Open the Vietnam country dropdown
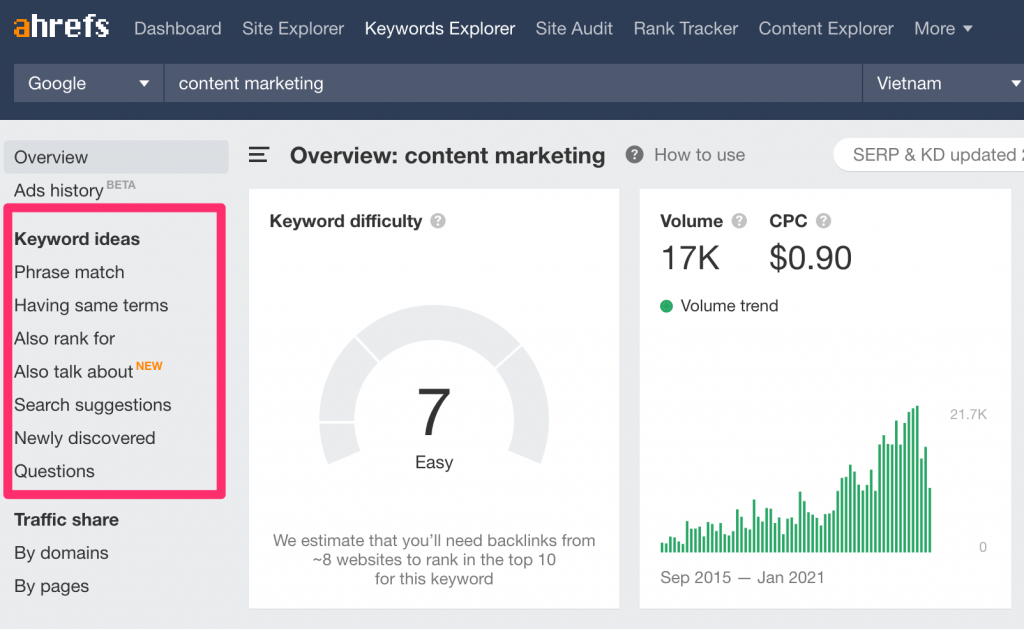 943,83
